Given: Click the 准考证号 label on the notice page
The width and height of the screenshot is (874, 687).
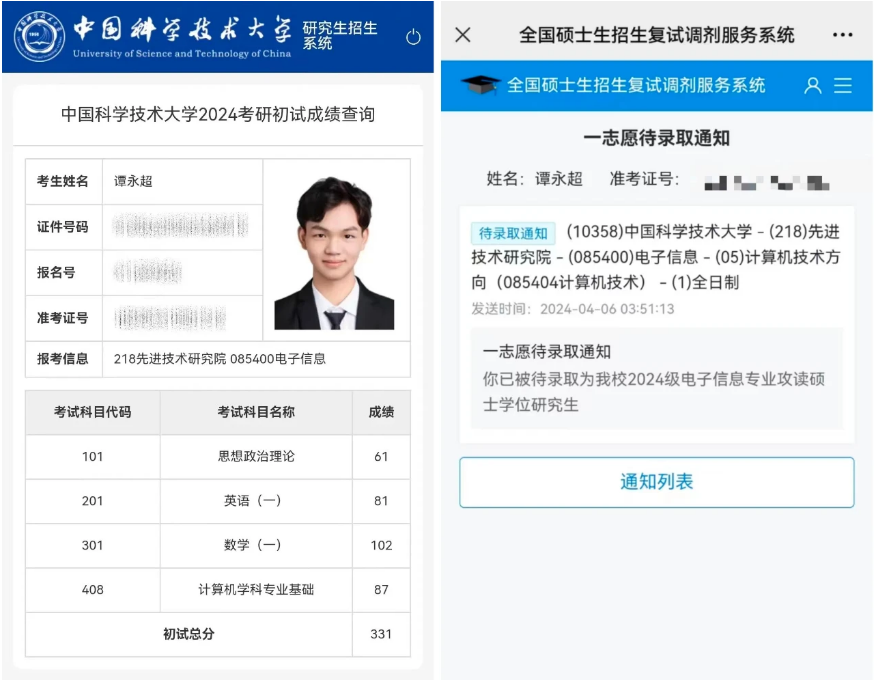Looking at the screenshot, I should [644, 179].
